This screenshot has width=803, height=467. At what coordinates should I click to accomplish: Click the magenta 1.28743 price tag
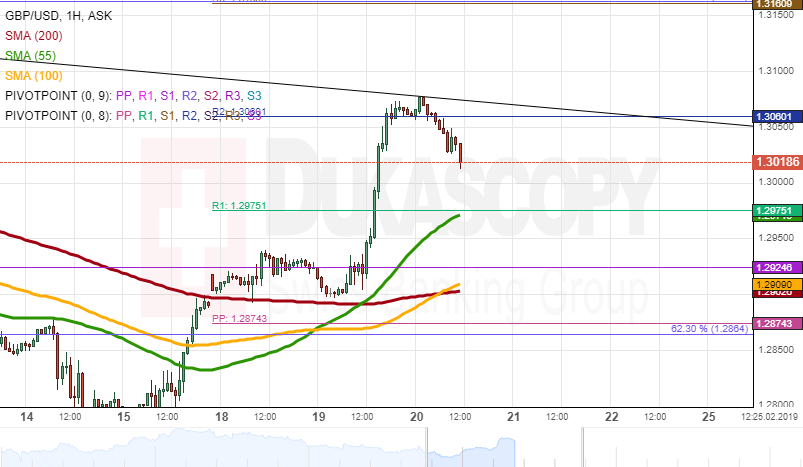[x=776, y=324]
